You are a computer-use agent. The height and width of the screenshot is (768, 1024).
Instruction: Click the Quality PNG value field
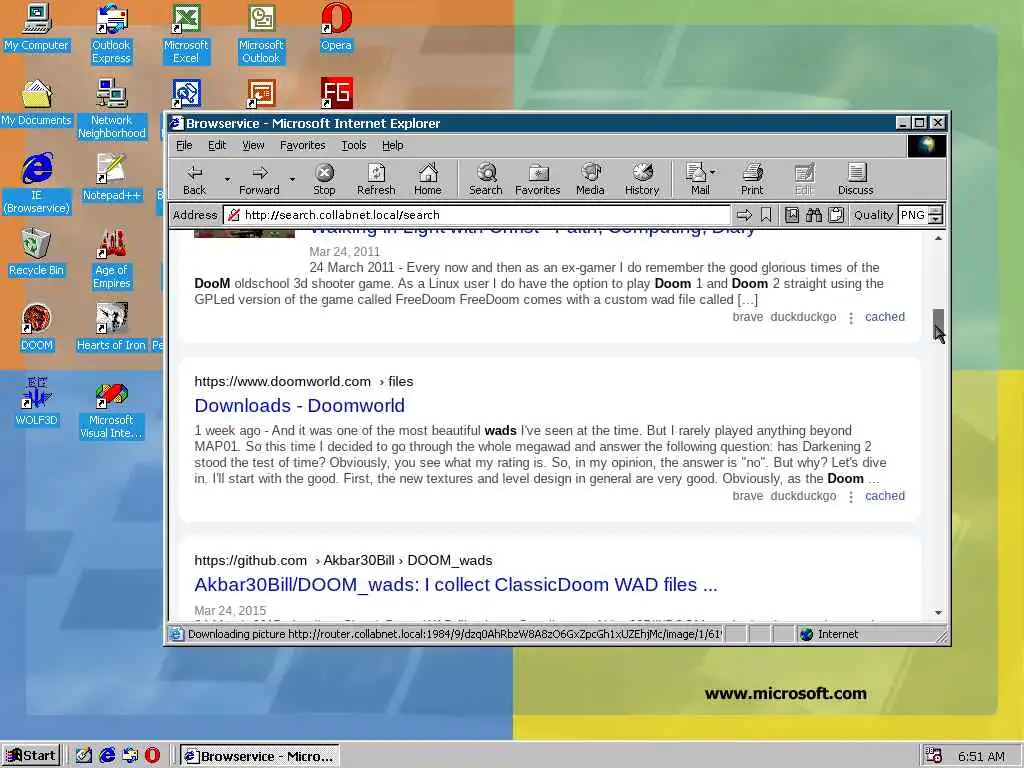tap(913, 215)
